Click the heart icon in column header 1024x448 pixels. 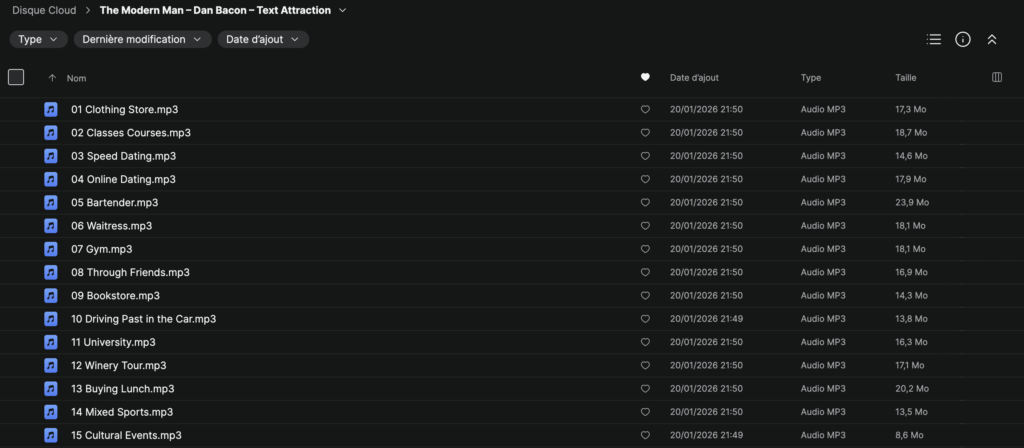pyautogui.click(x=645, y=77)
